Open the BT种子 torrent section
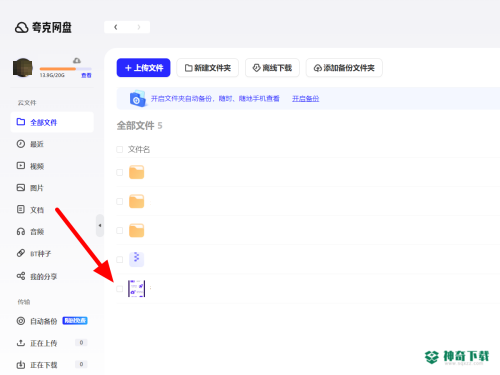The width and height of the screenshot is (500, 375). (33, 253)
